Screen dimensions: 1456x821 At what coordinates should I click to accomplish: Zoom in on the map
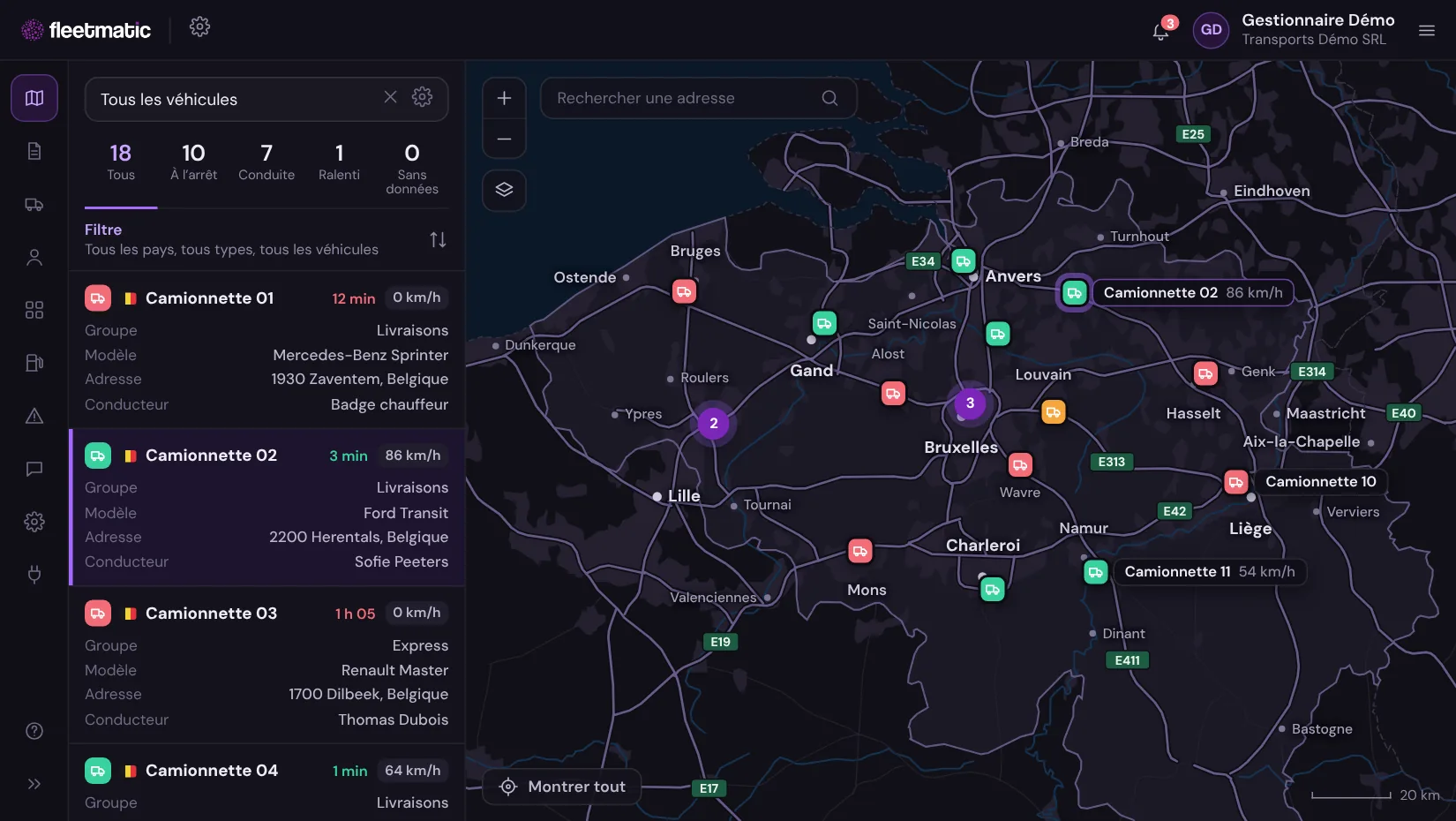[504, 98]
